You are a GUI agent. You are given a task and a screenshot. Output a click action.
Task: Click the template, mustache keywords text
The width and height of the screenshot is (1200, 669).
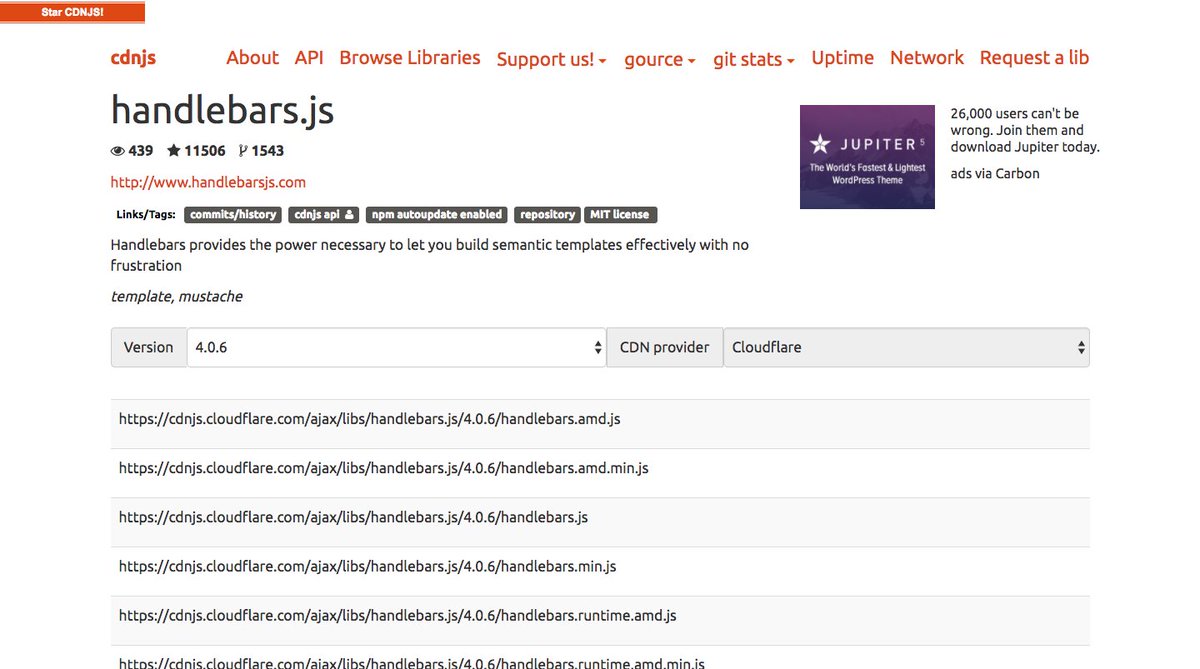176,296
